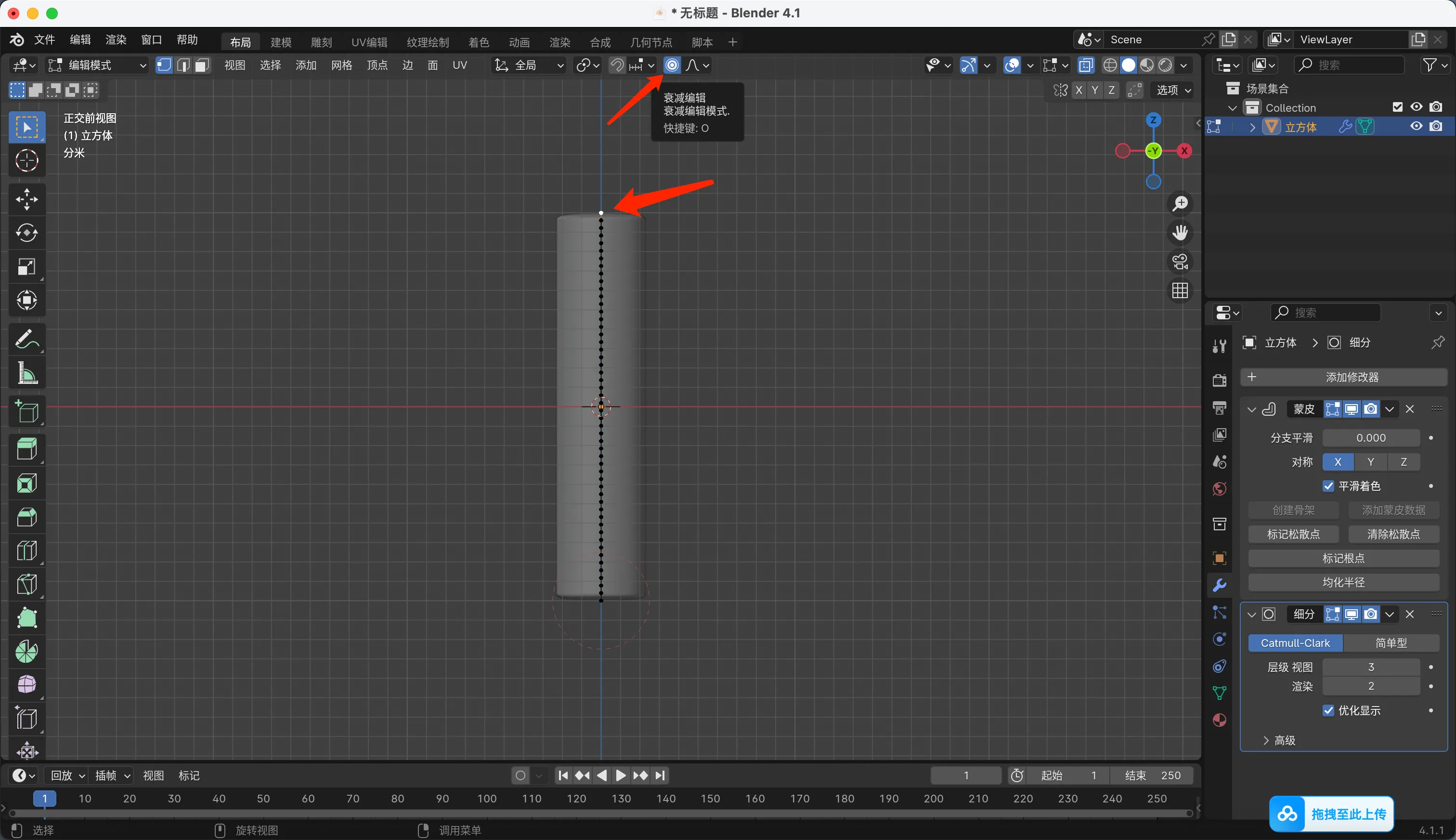
Task: Open the 编辑模式 mode dropdown
Action: pos(97,65)
